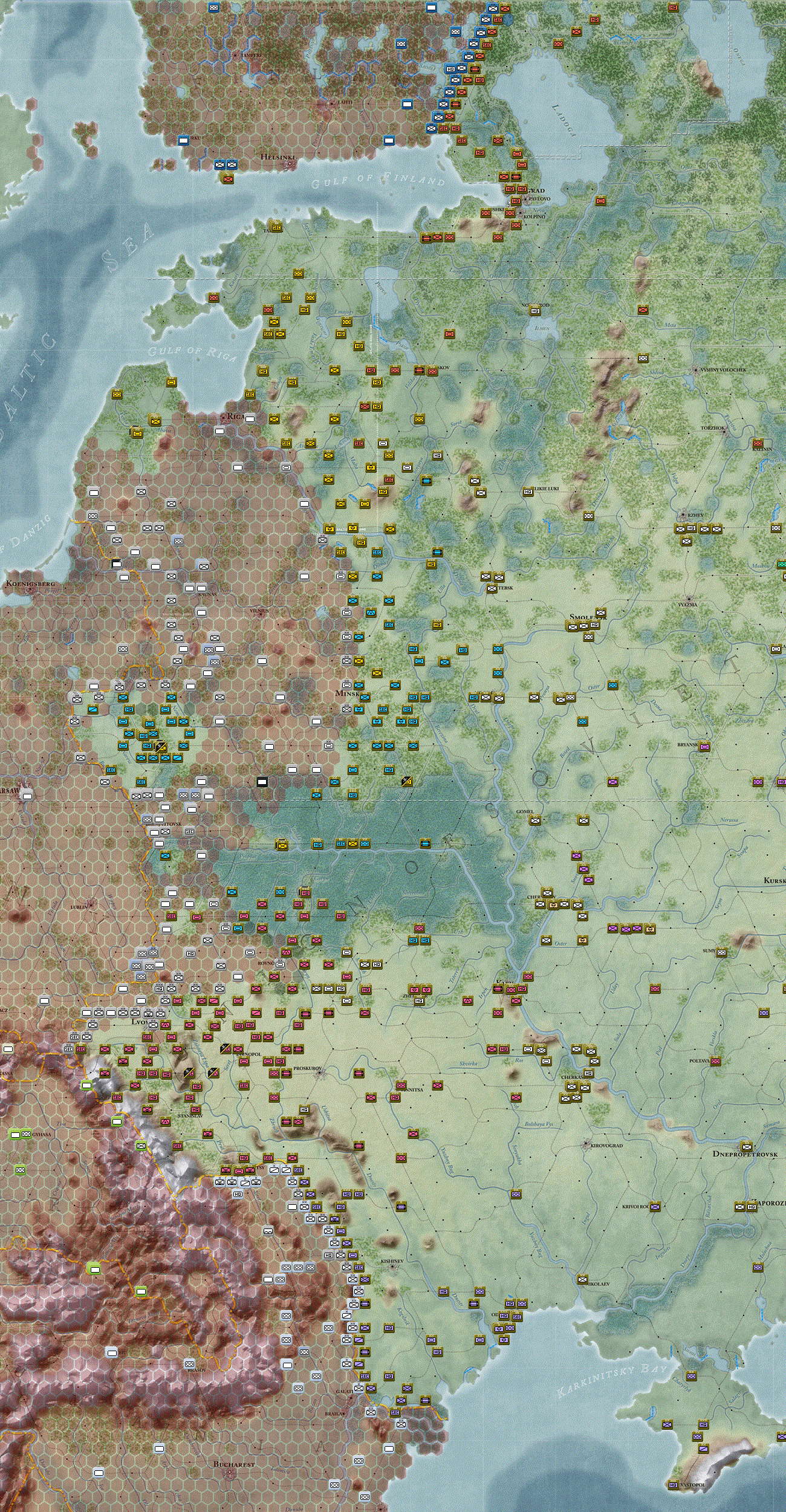Click the red armor counter south of Lake Ladoga
786x1512 pixels.
coord(600,201)
